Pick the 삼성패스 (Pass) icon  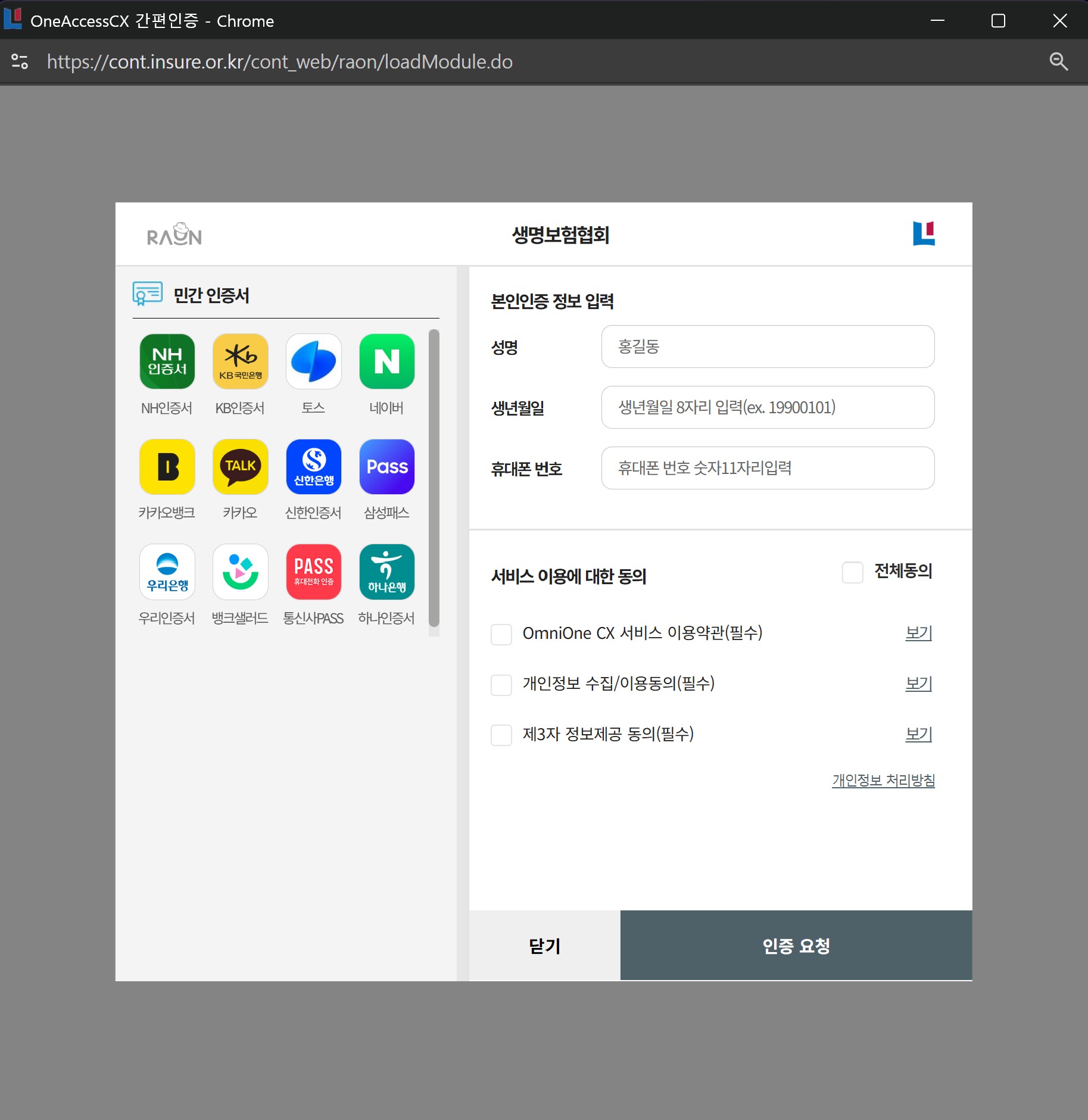point(387,467)
